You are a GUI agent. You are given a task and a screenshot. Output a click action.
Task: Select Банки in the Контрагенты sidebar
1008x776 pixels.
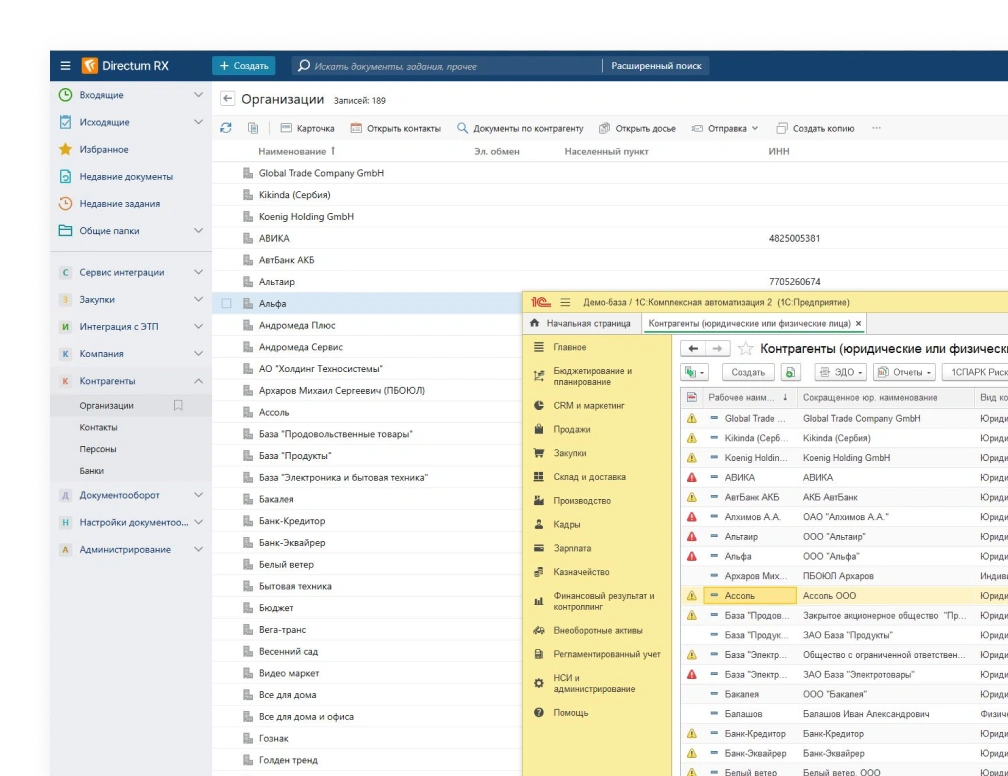pos(92,470)
